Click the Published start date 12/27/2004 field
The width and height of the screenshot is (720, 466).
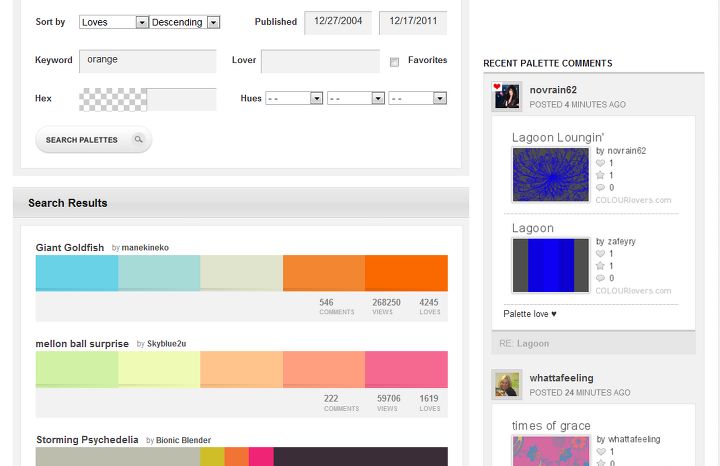[x=338, y=22]
